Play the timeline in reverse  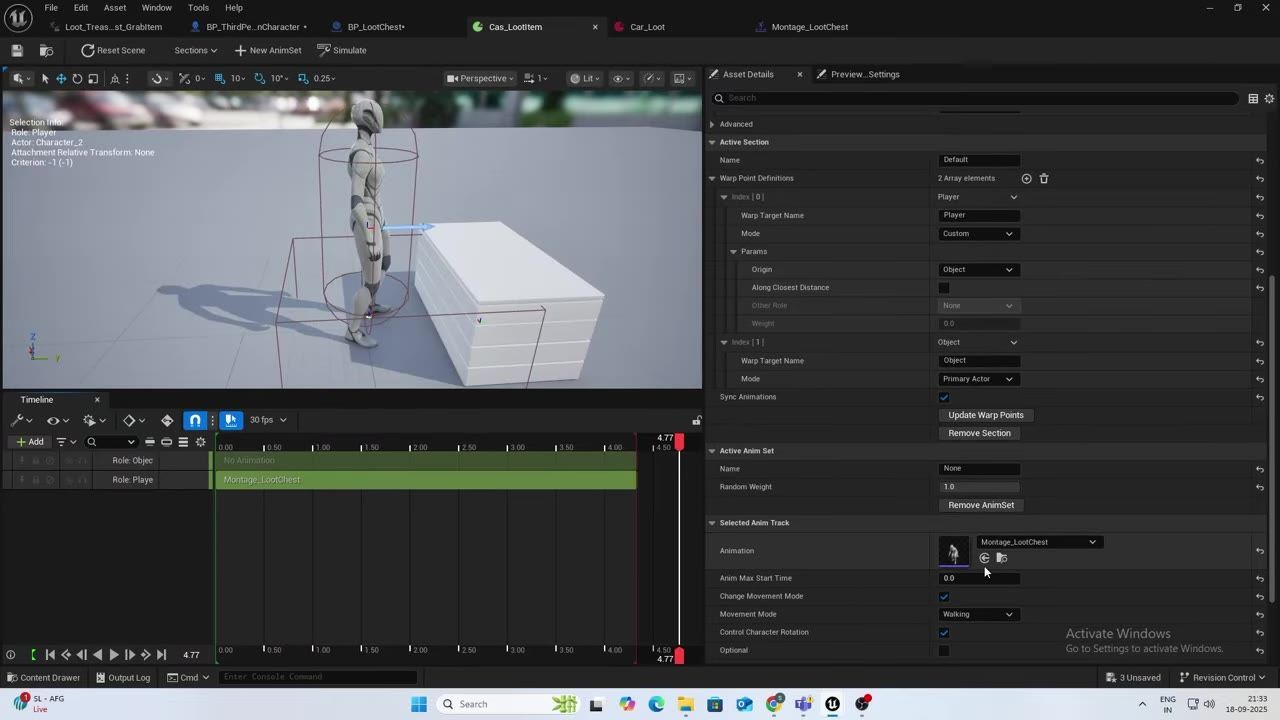point(98,655)
